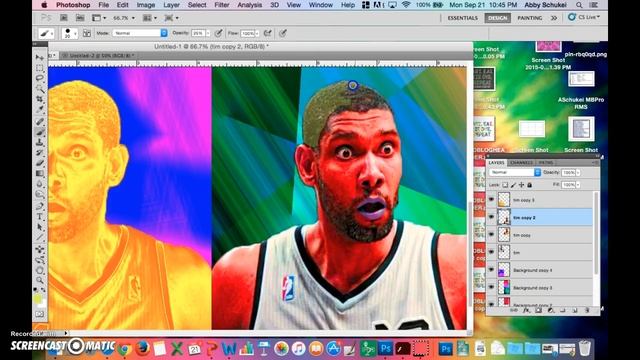Hide the Background copy 3 layer
The width and height of the screenshot is (640, 360).
[x=491, y=287]
